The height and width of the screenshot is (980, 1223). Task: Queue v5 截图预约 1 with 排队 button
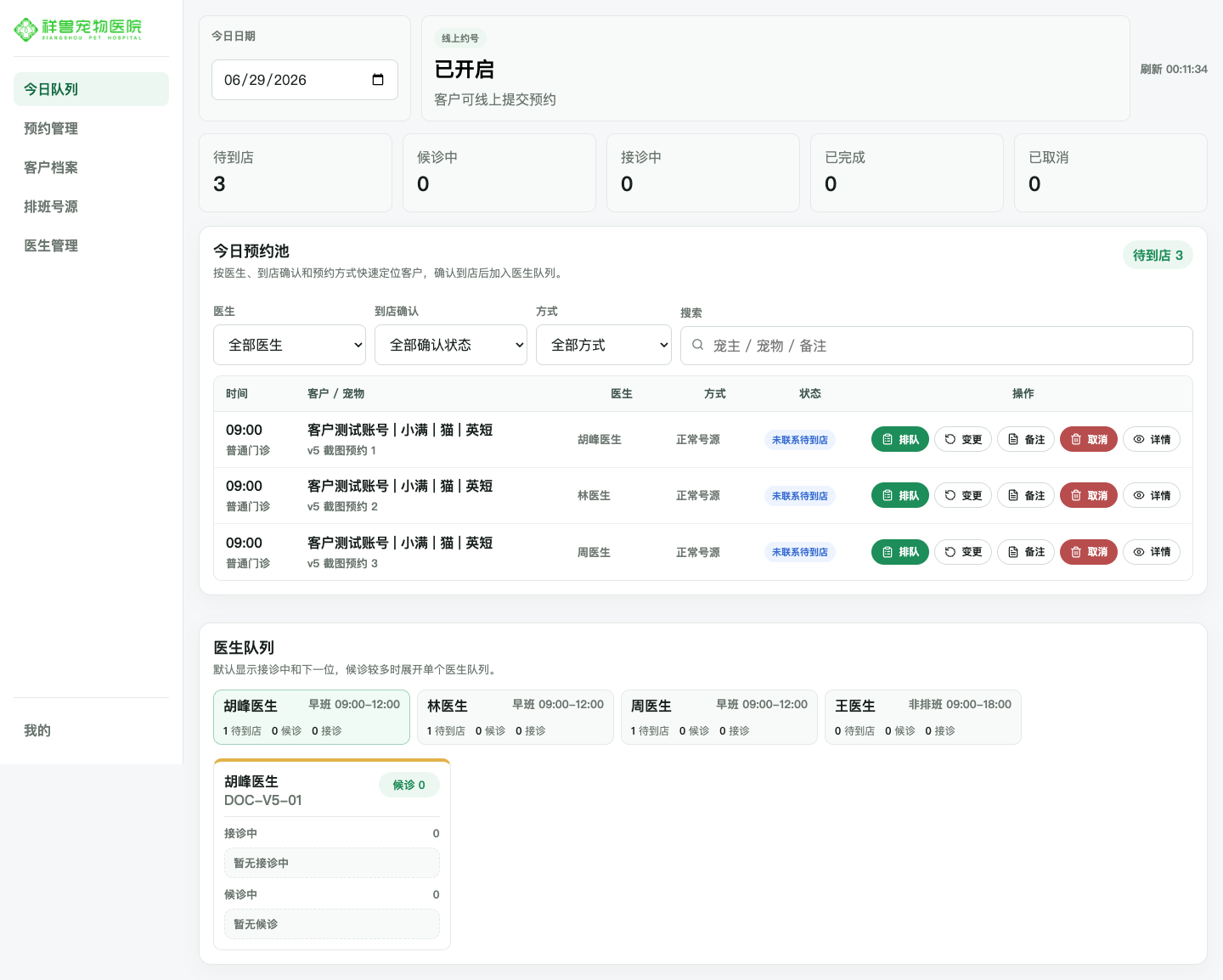tap(900, 439)
